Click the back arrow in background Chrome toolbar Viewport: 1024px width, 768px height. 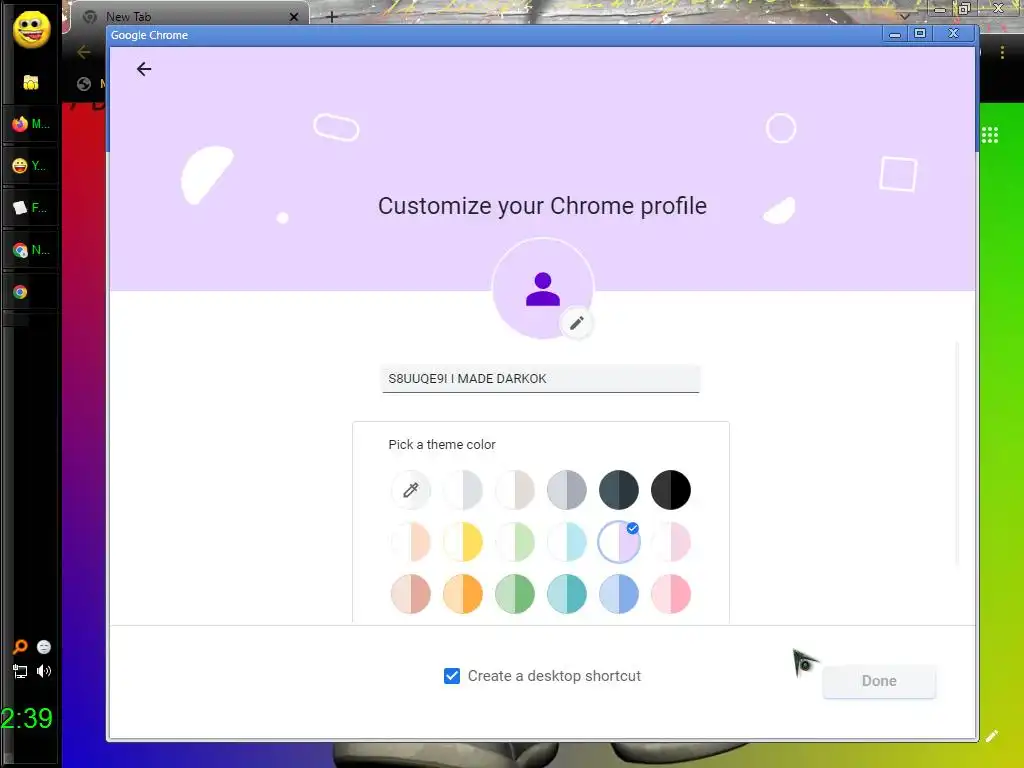(x=84, y=52)
